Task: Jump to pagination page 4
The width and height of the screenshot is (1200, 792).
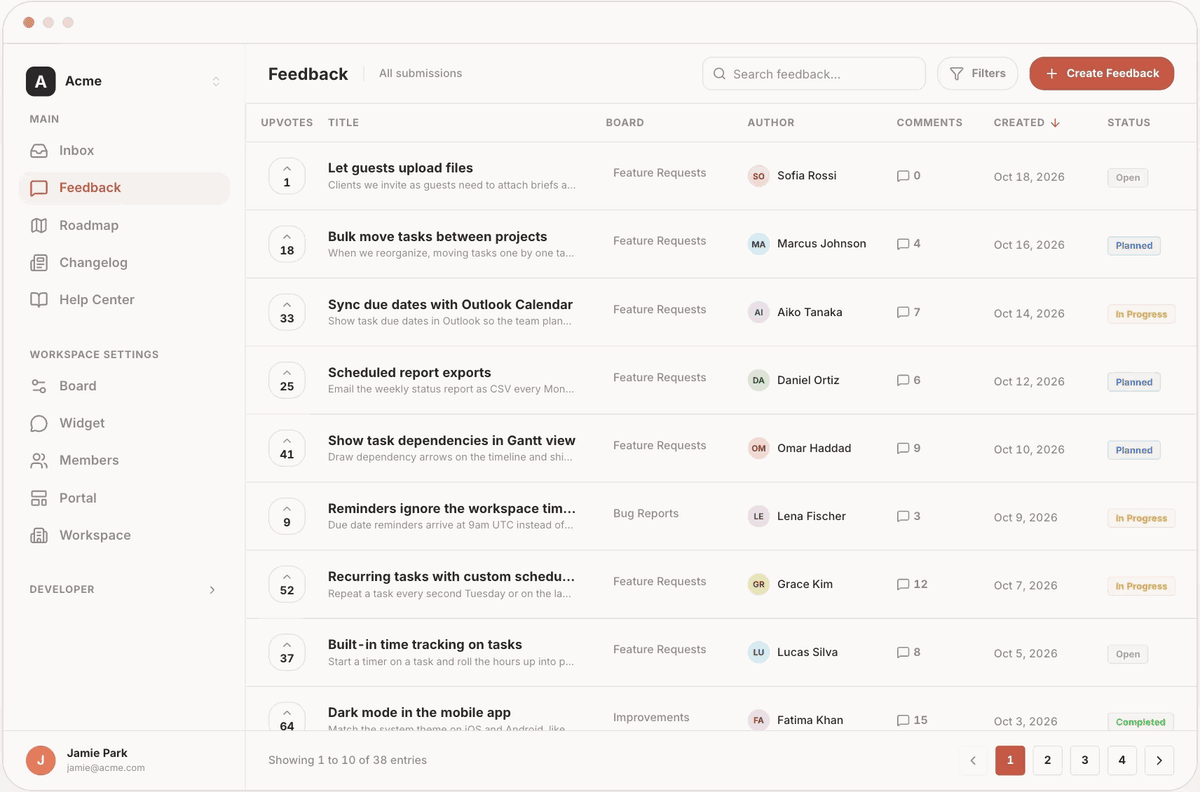Action: (x=1122, y=761)
